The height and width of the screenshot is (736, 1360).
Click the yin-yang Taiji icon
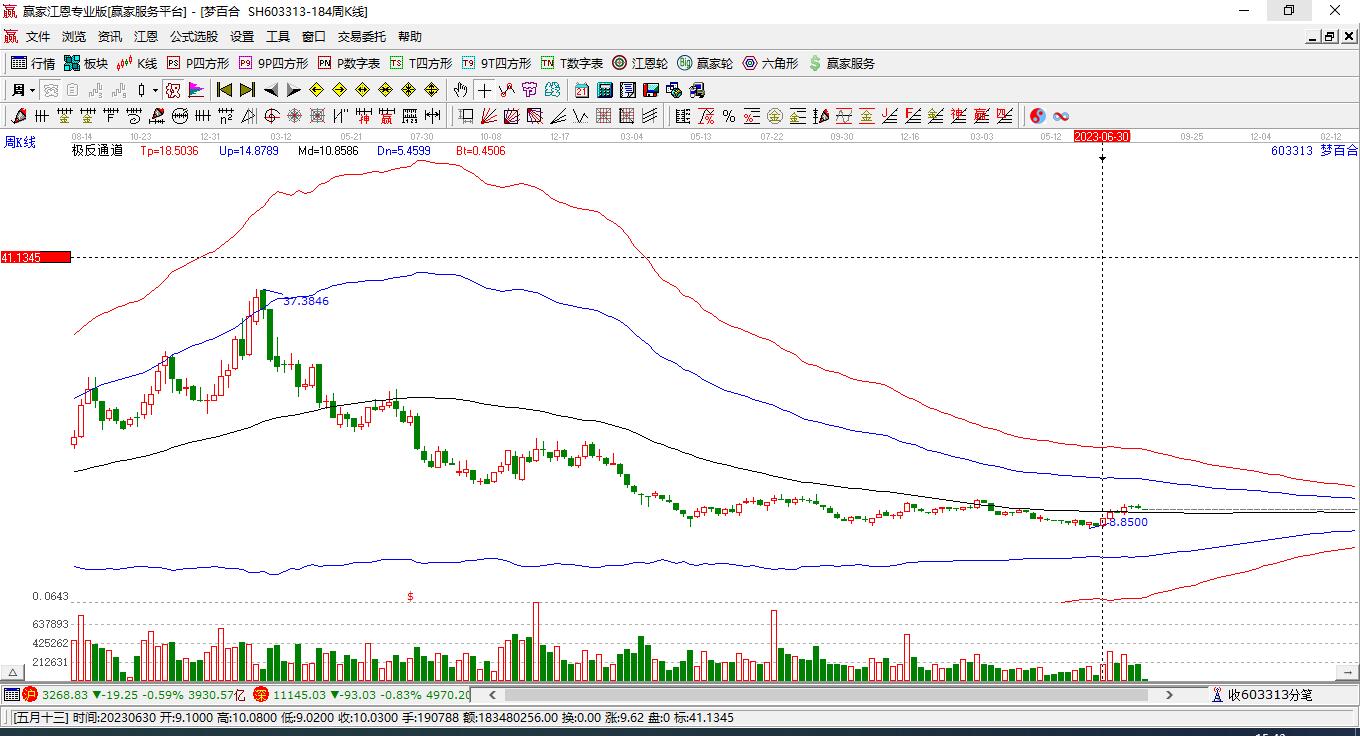coord(1038,116)
